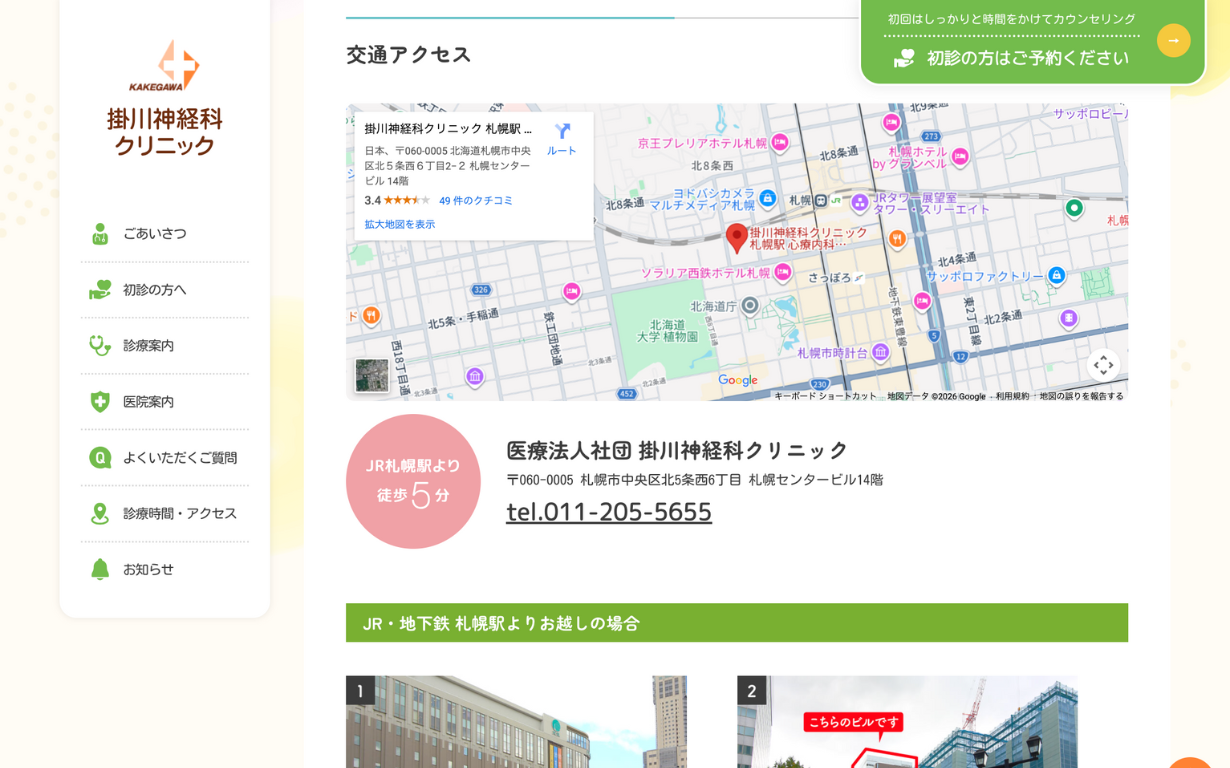Call tel.011-205-5655 phone link
The height and width of the screenshot is (768, 1230).
pos(609,511)
